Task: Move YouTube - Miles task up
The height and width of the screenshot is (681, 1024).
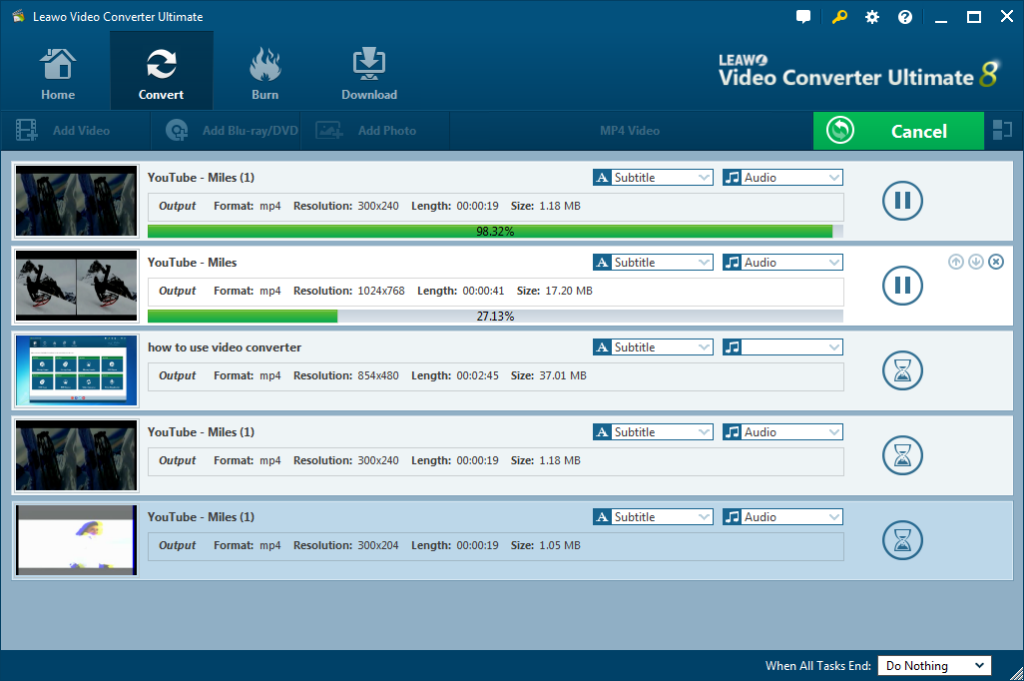Action: [x=955, y=262]
